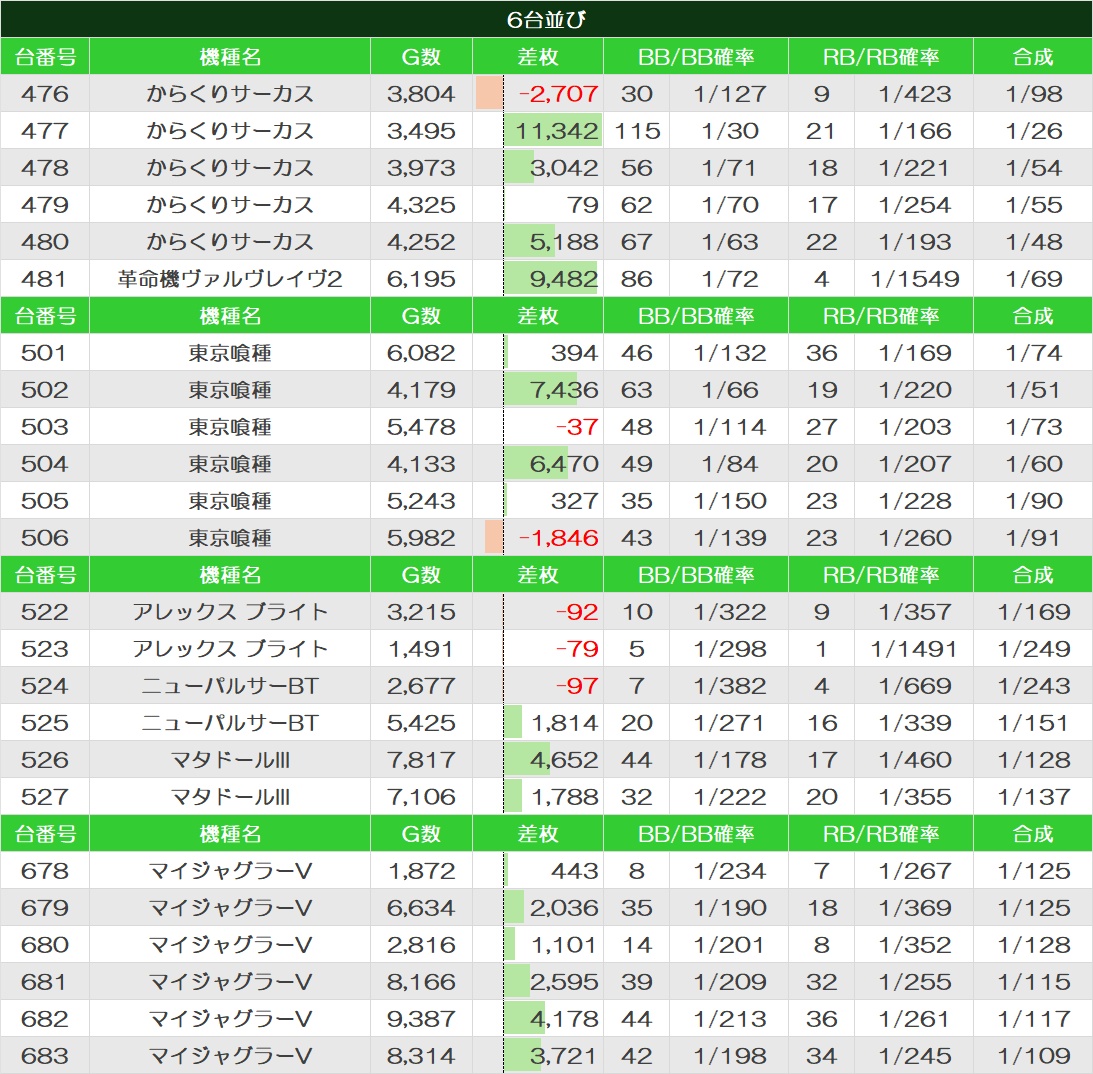
Task: Click combined rate 1/26
Action: (x=1033, y=130)
